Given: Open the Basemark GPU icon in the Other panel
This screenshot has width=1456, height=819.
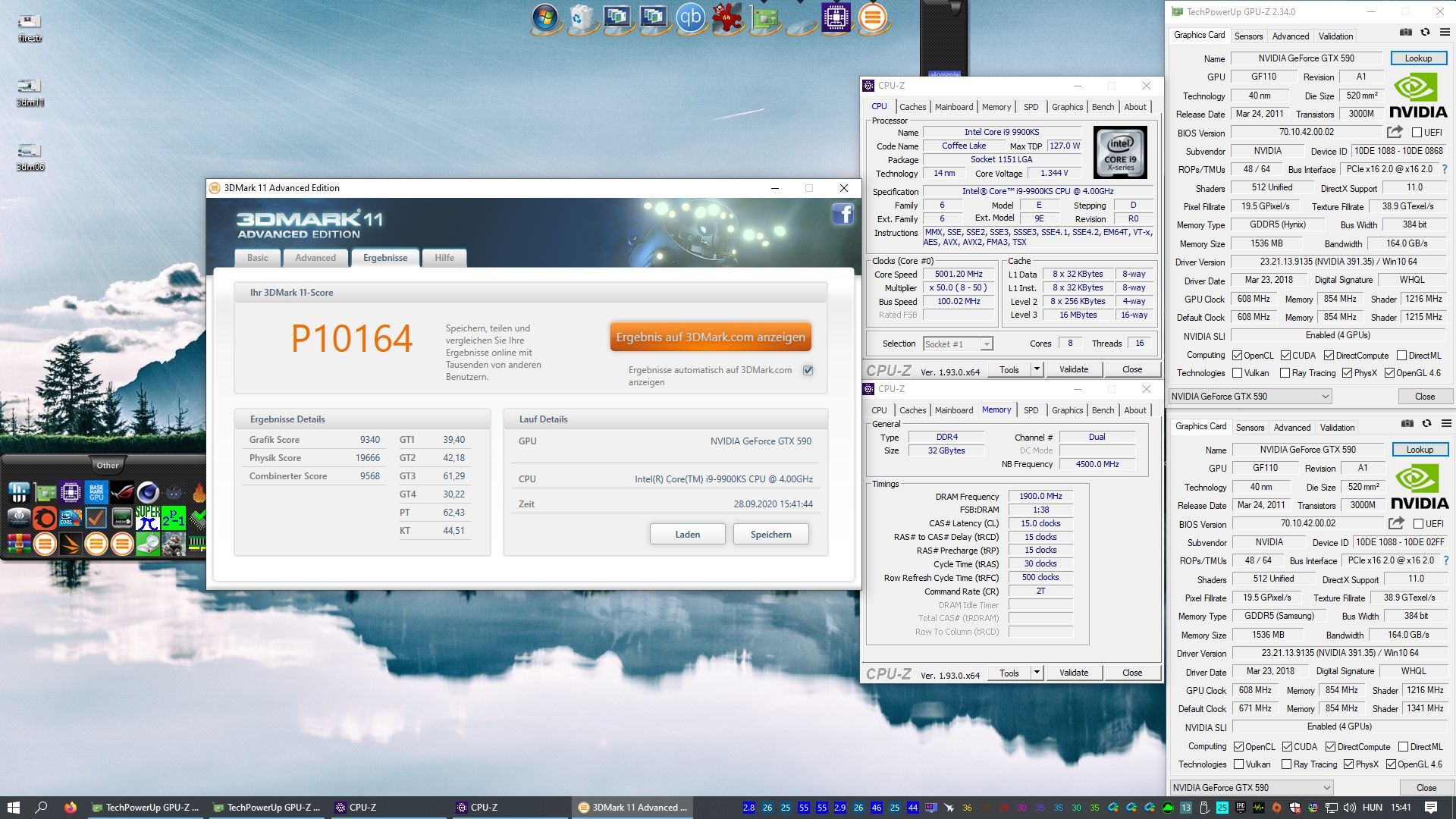Looking at the screenshot, I should [x=96, y=493].
